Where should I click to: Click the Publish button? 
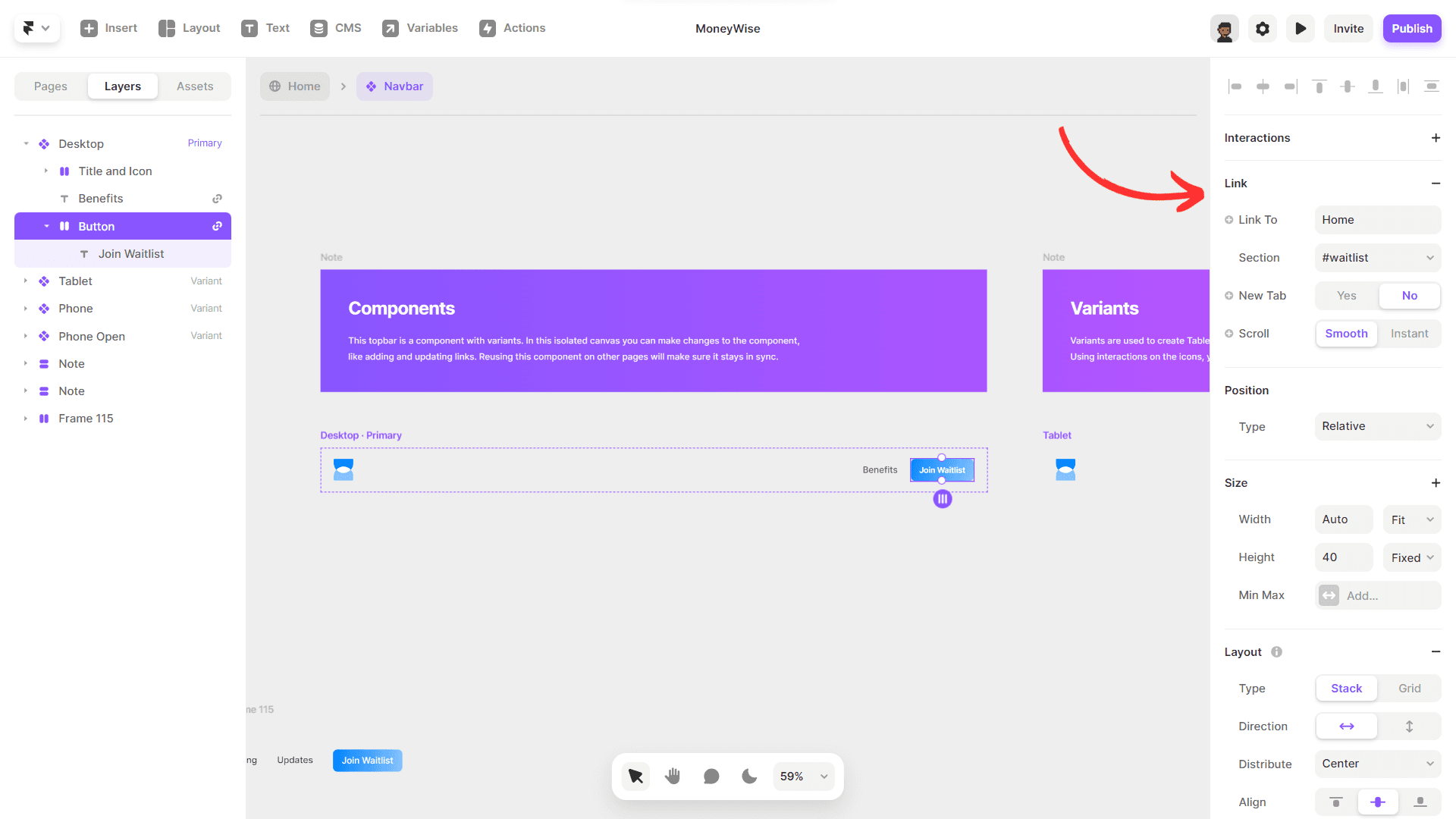[1412, 29]
